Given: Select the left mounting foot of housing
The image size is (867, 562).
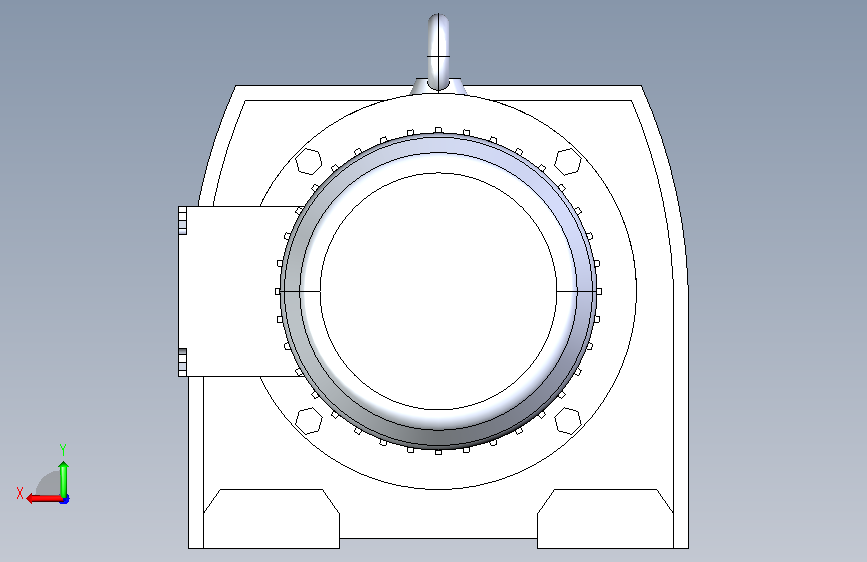Looking at the screenshot, I should 271,519.
